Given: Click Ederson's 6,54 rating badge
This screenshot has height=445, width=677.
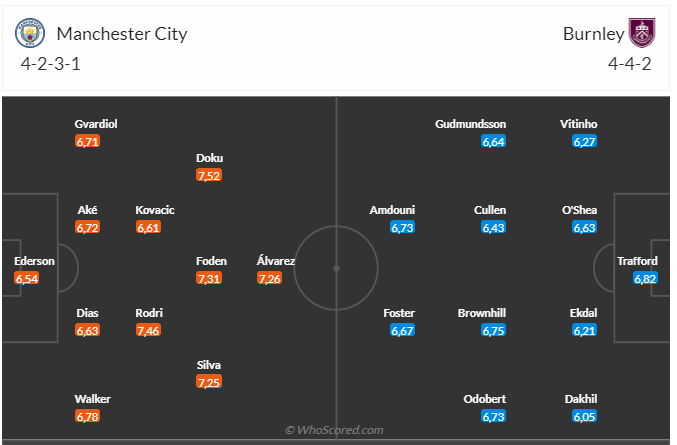Looking at the screenshot, I should pyautogui.click(x=27, y=278).
